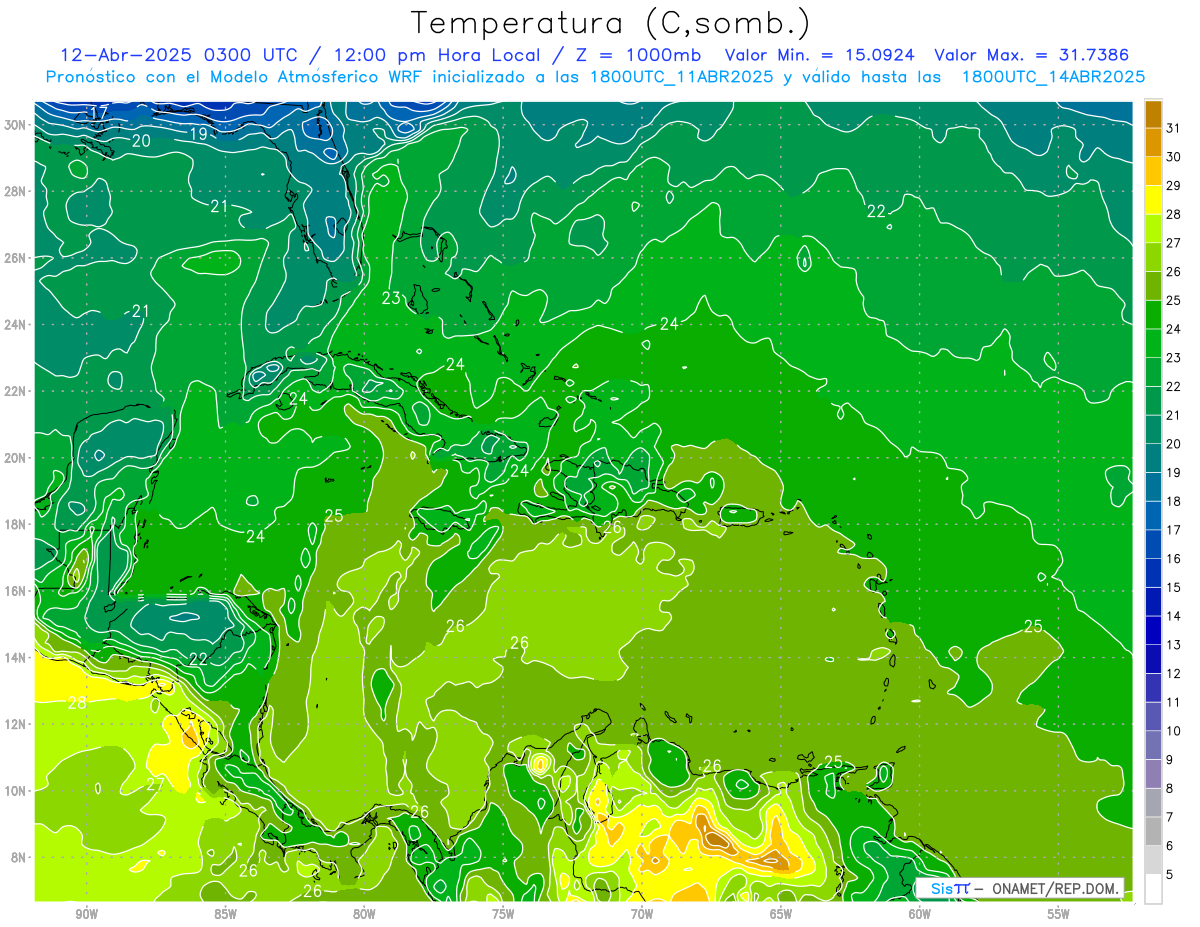Screen dimensions: 1200x927
Task: Click the '20' contour label on the map
Action: click(x=141, y=141)
